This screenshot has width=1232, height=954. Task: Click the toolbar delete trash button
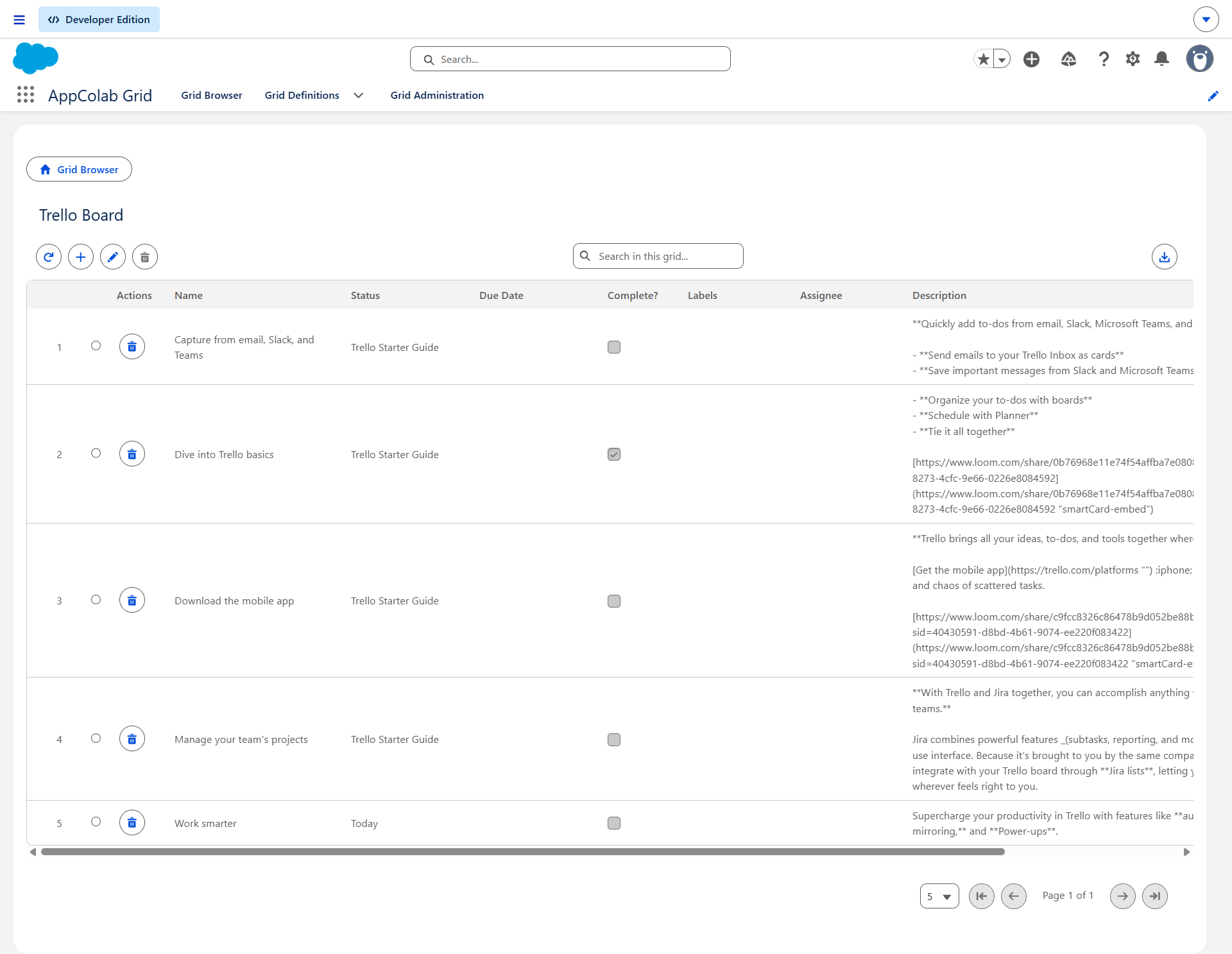tap(145, 257)
